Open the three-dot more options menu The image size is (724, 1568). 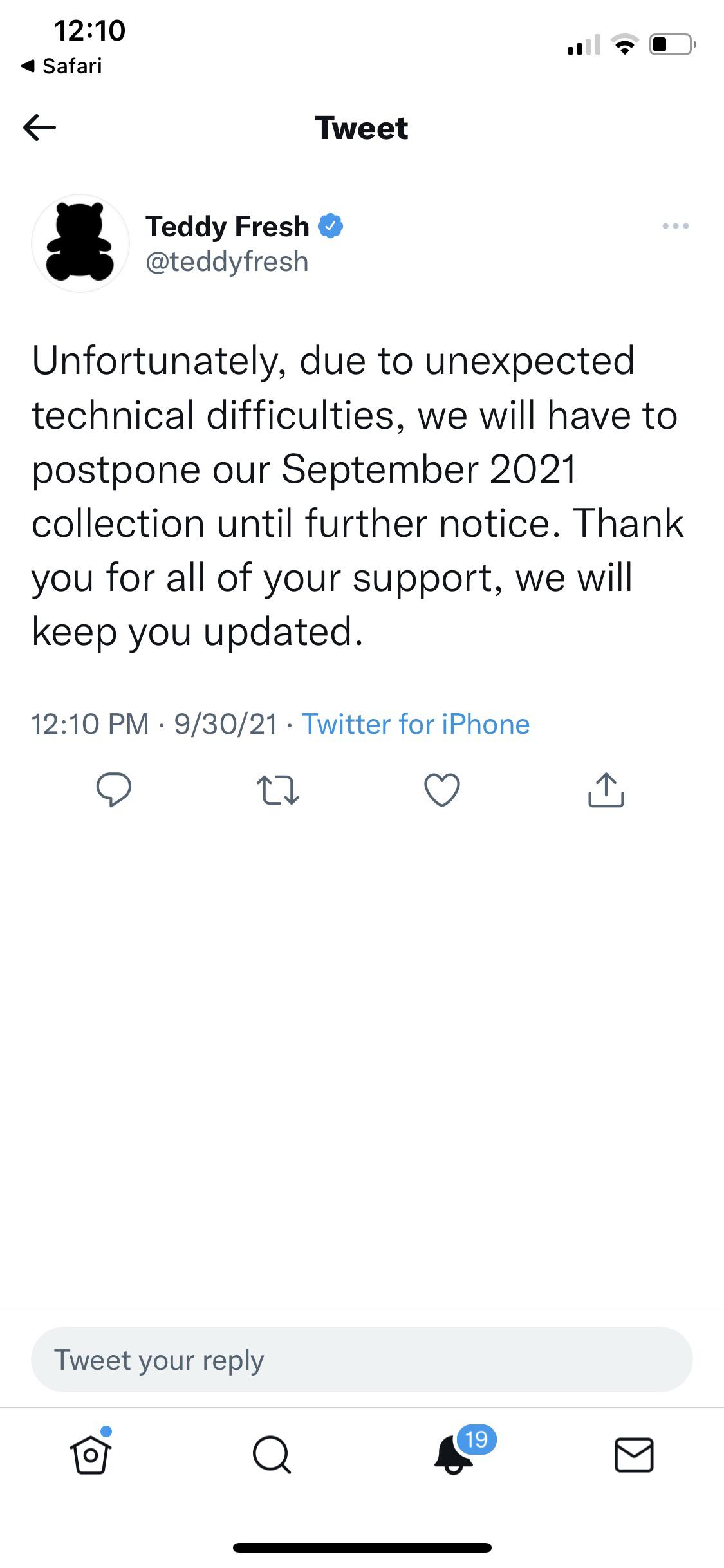point(676,226)
